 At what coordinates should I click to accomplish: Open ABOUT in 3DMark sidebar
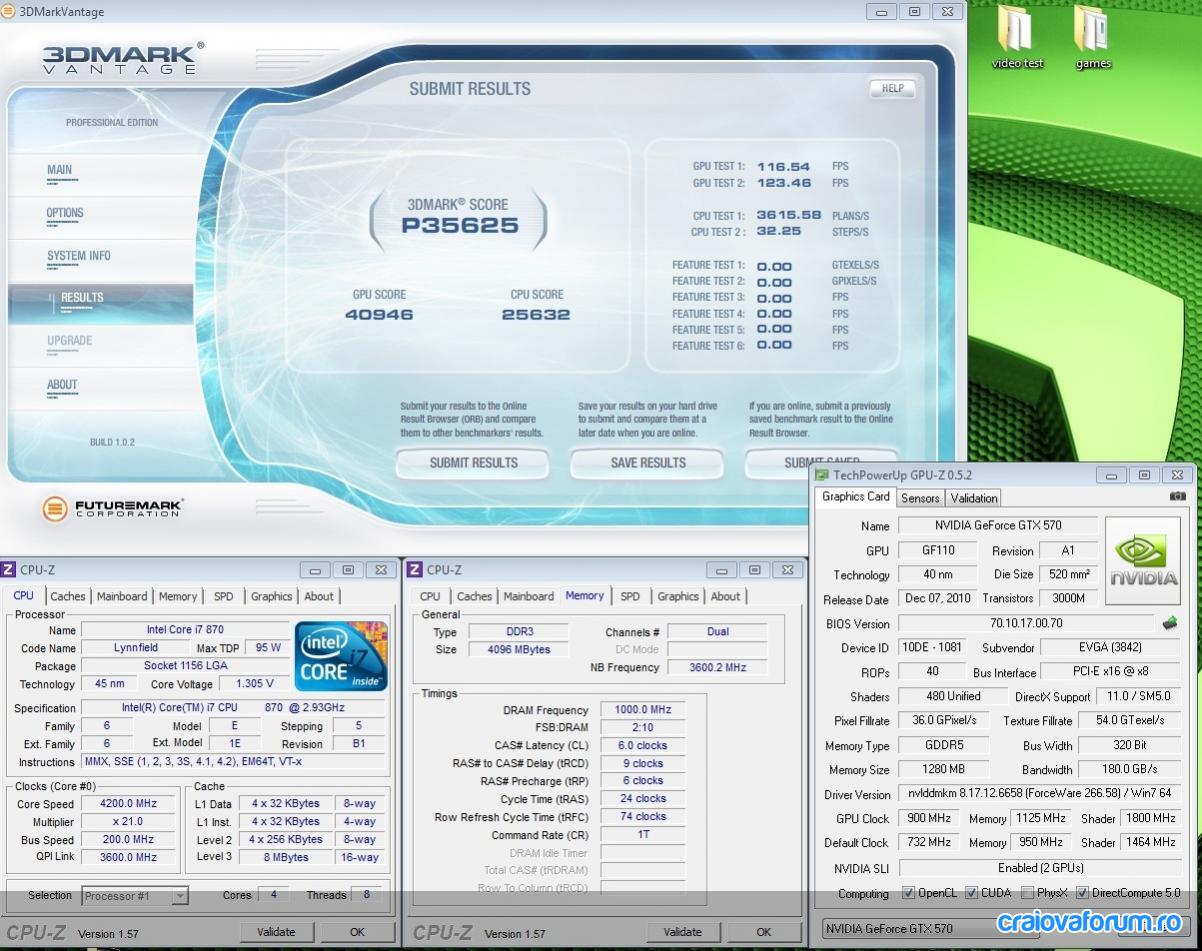[62, 385]
